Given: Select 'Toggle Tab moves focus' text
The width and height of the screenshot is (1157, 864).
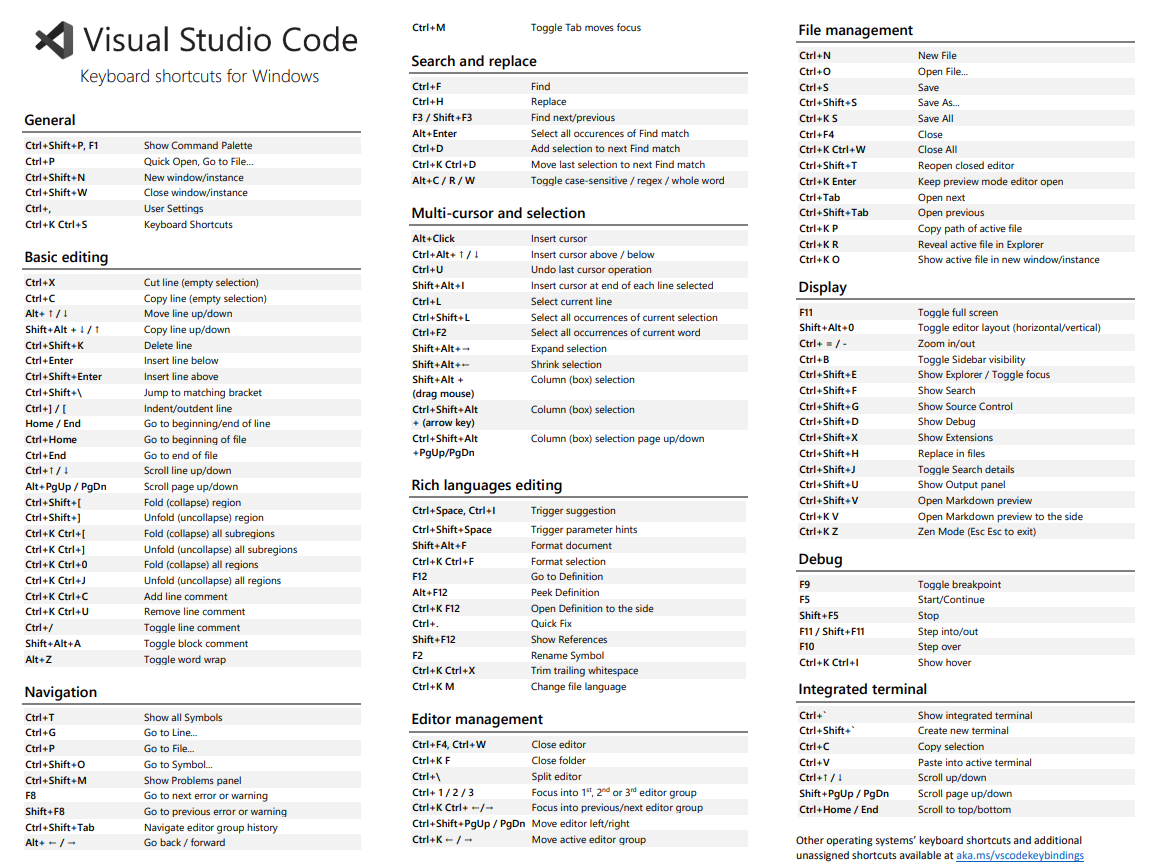Looking at the screenshot, I should point(585,27).
